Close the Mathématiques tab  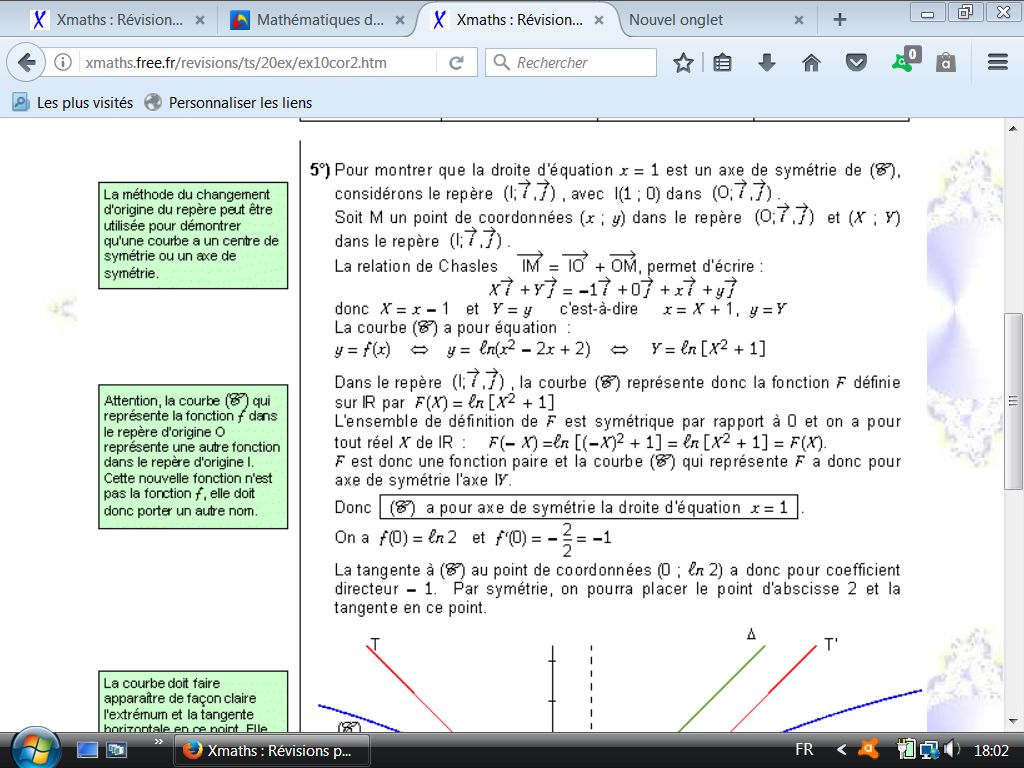coord(400,20)
